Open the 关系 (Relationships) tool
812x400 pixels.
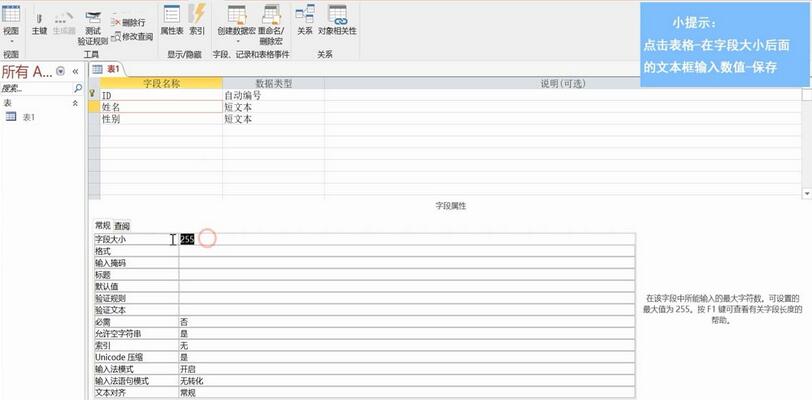pos(305,20)
